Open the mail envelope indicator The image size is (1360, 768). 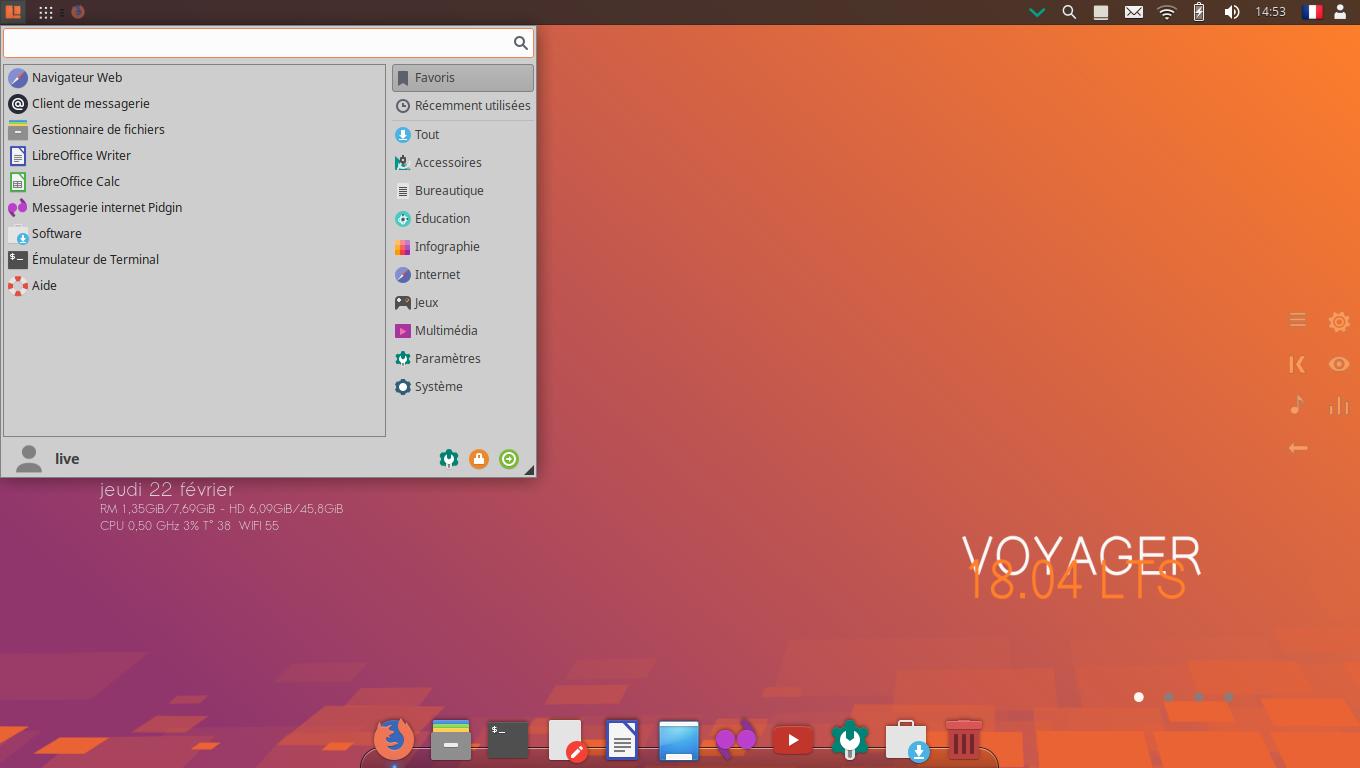(x=1134, y=12)
